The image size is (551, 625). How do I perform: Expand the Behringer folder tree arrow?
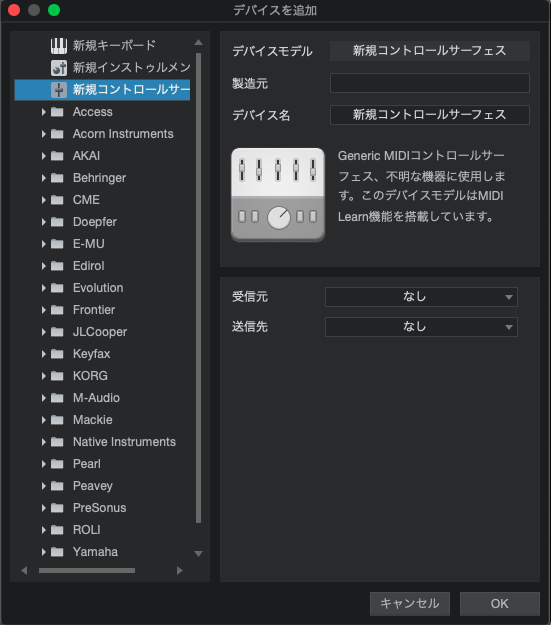click(43, 178)
